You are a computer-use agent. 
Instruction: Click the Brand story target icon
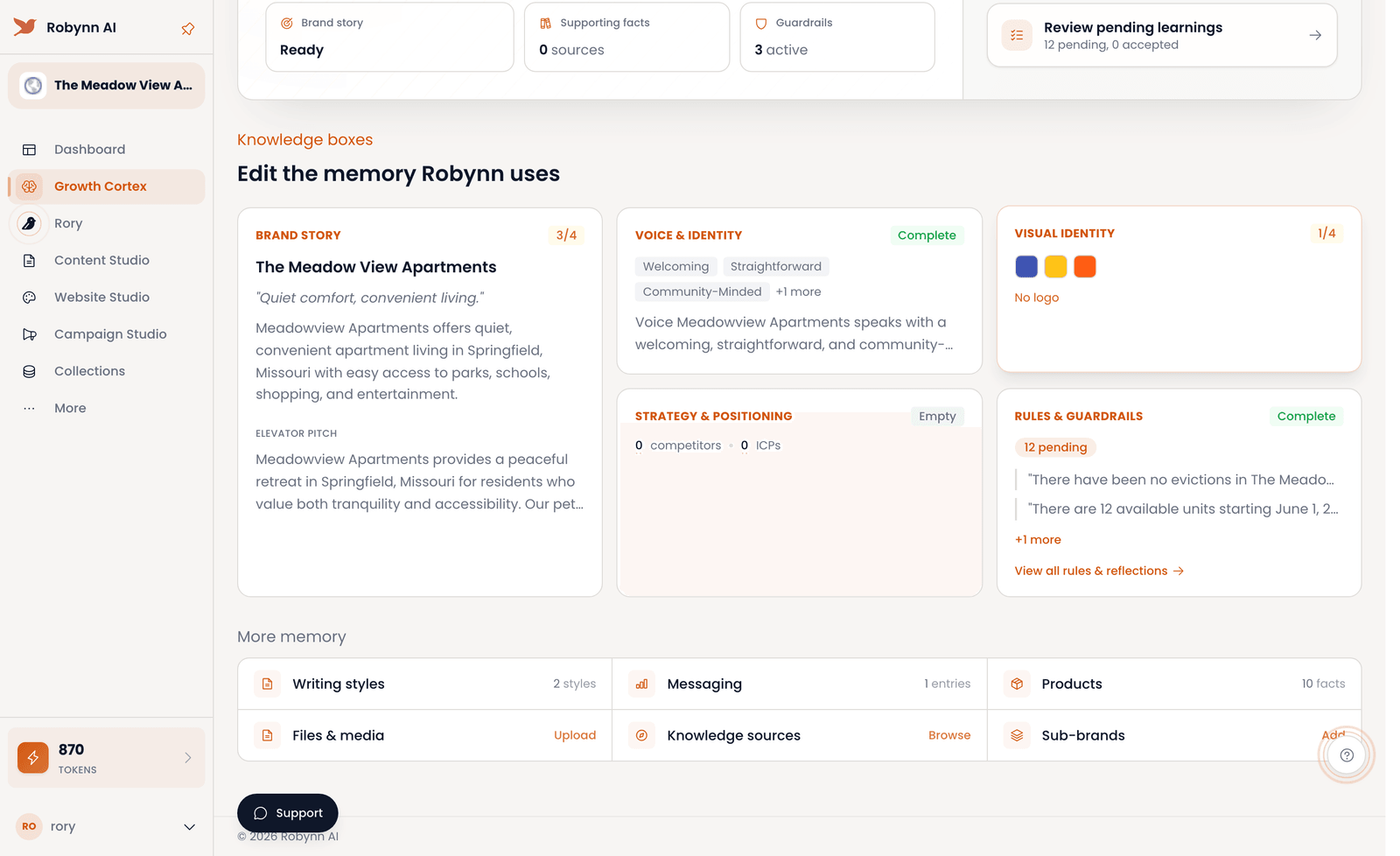click(x=286, y=23)
